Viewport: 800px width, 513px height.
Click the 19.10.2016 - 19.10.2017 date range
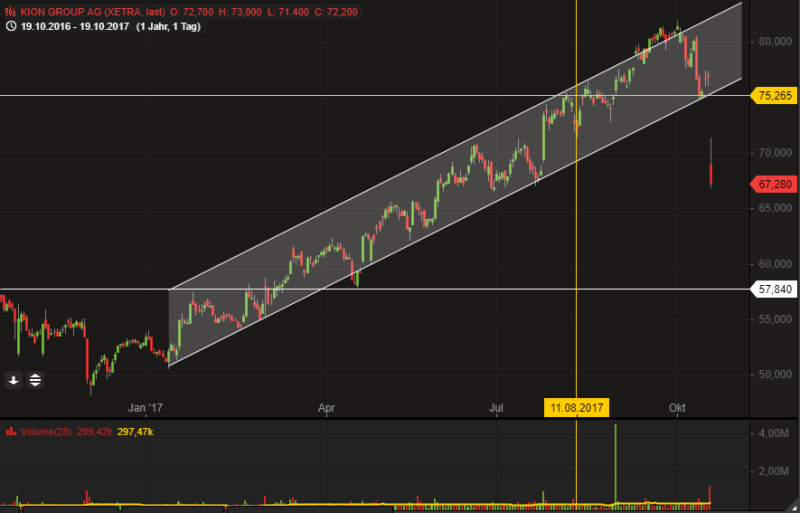(76, 27)
